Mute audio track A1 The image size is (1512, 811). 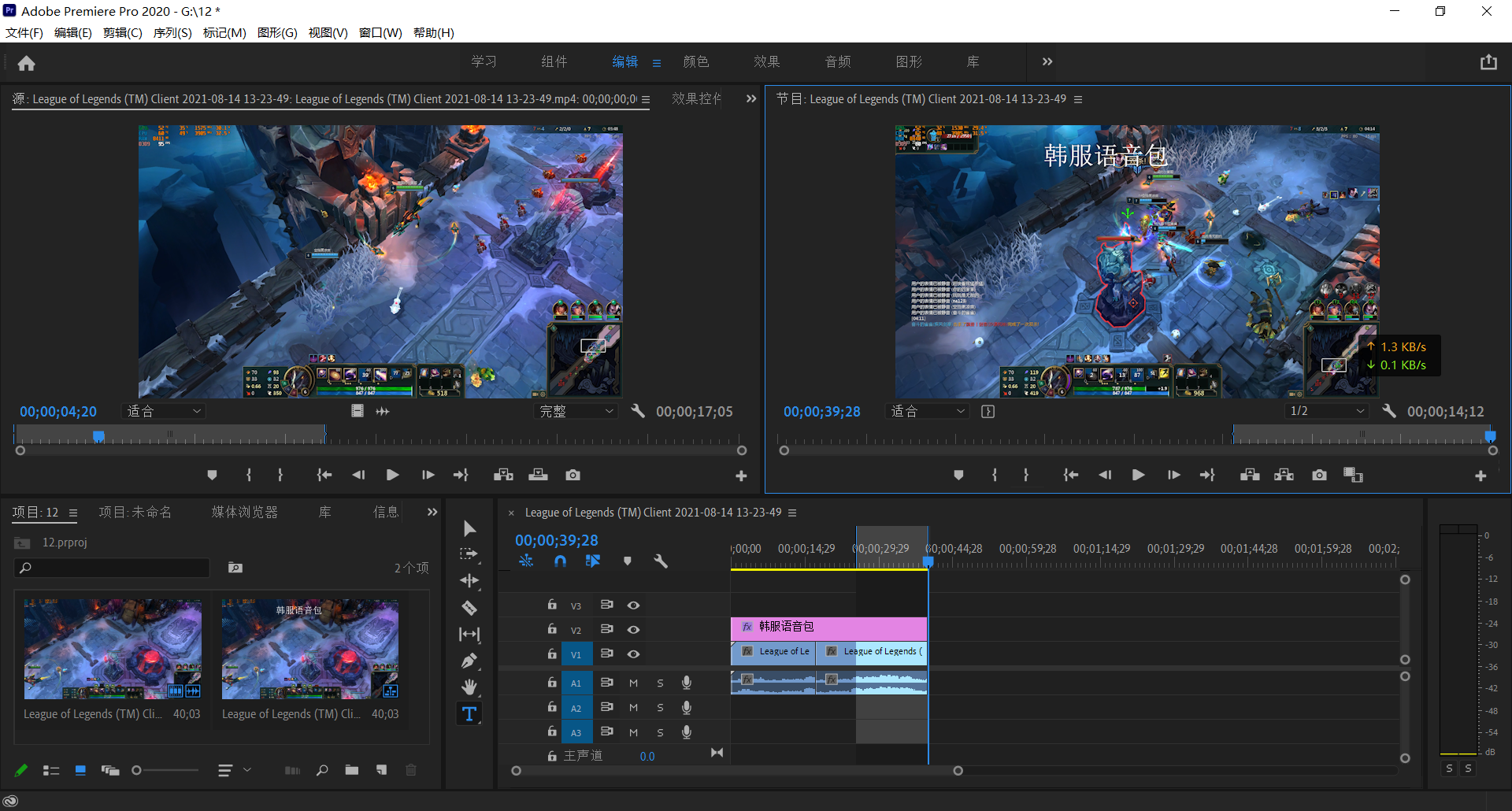pyautogui.click(x=633, y=683)
